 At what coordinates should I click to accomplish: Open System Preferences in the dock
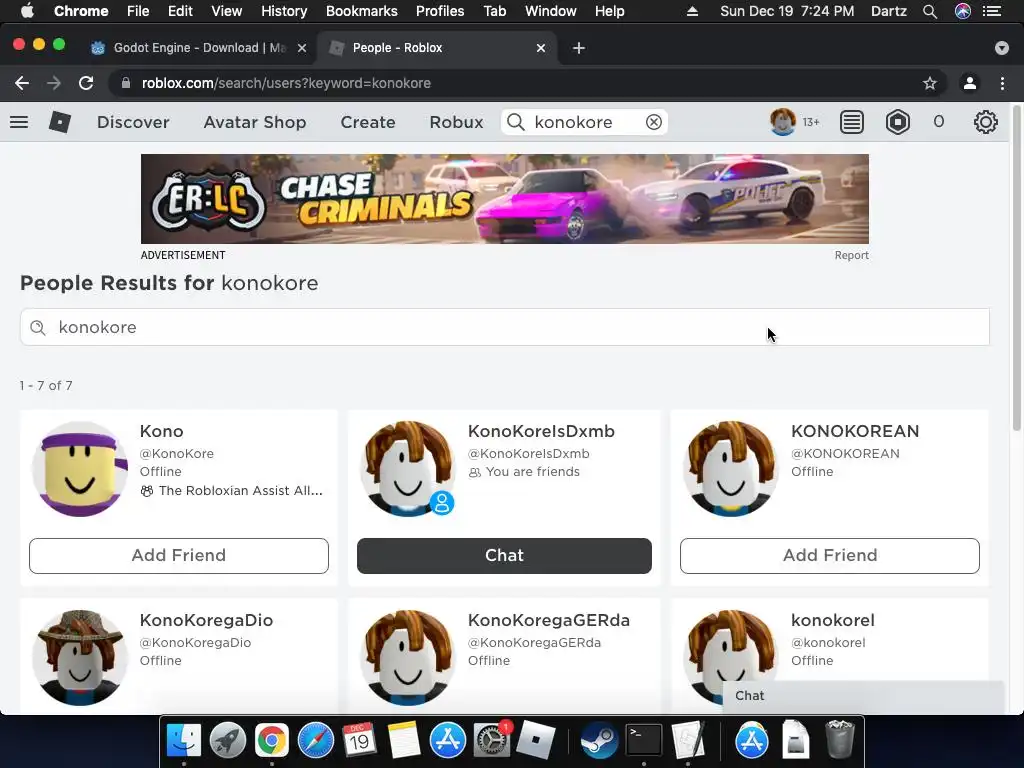pyautogui.click(x=491, y=741)
